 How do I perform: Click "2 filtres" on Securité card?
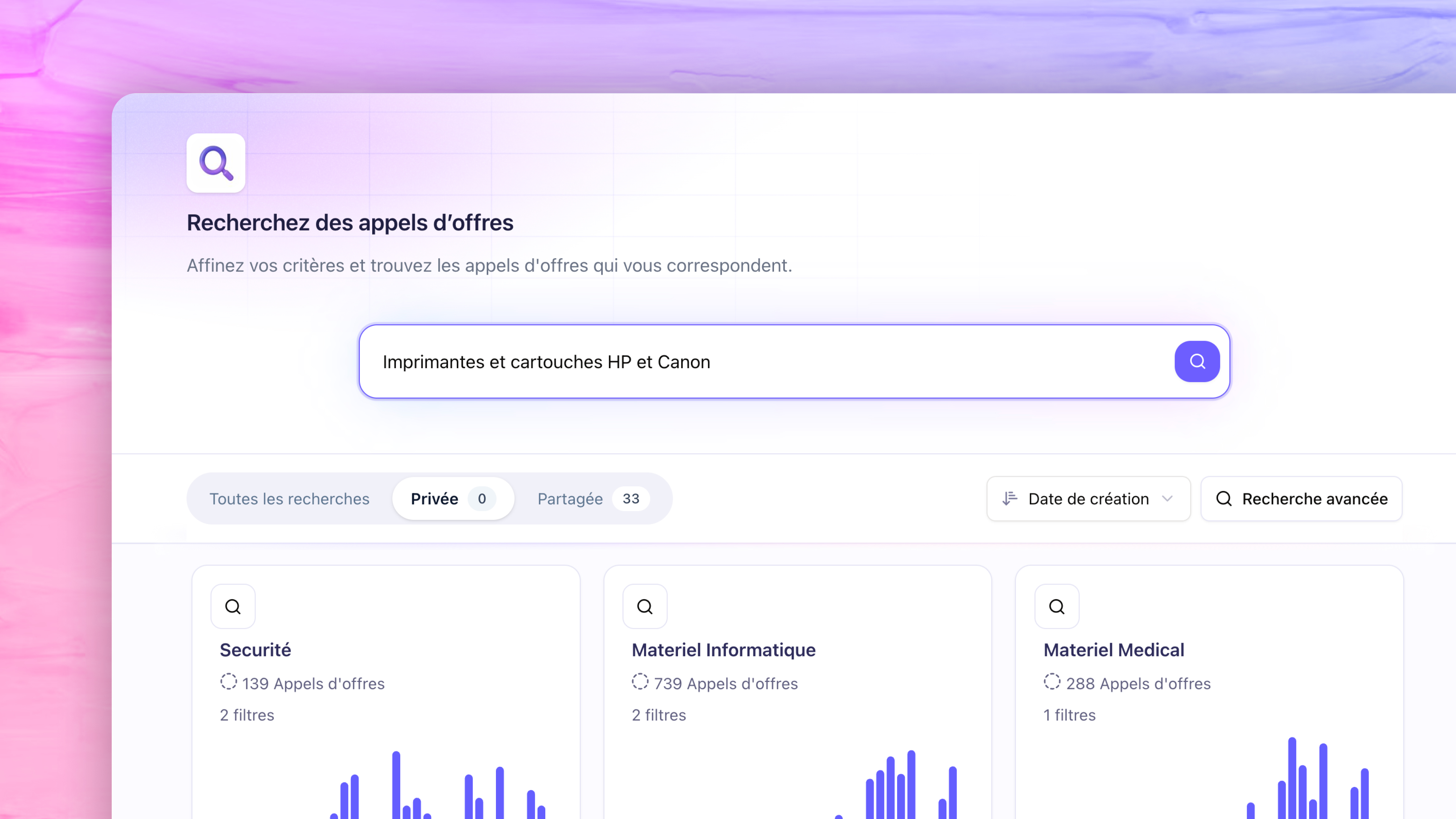pyautogui.click(x=247, y=715)
